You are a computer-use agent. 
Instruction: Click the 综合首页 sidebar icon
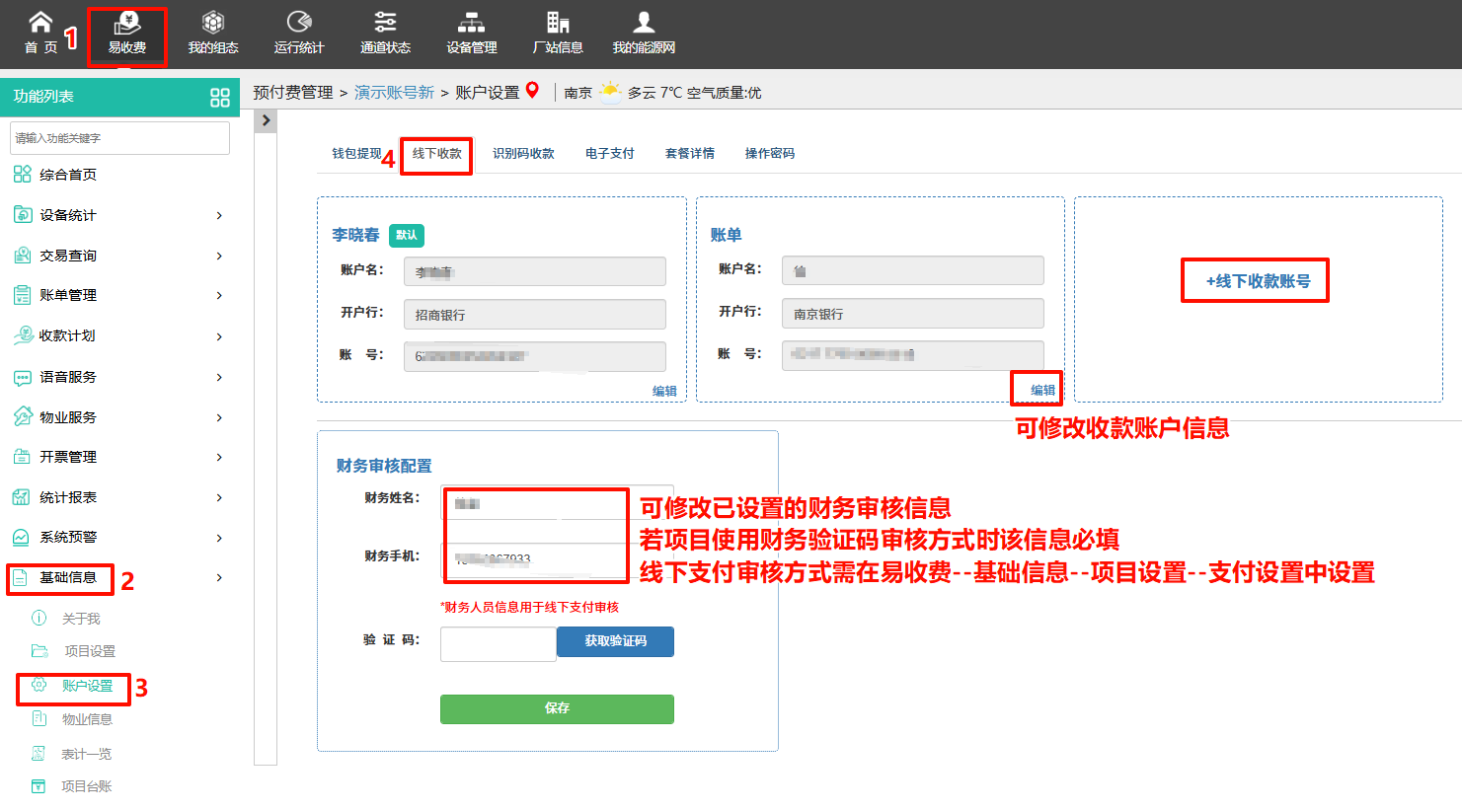pos(22,175)
